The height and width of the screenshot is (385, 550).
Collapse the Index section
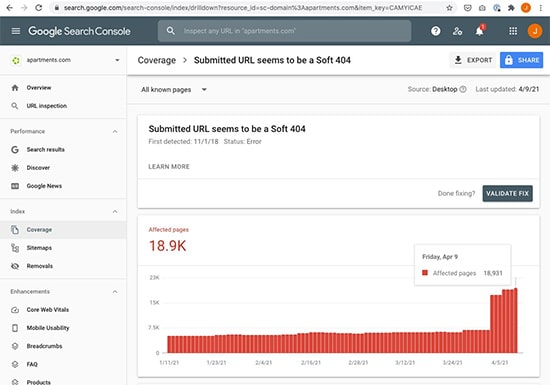tap(115, 211)
